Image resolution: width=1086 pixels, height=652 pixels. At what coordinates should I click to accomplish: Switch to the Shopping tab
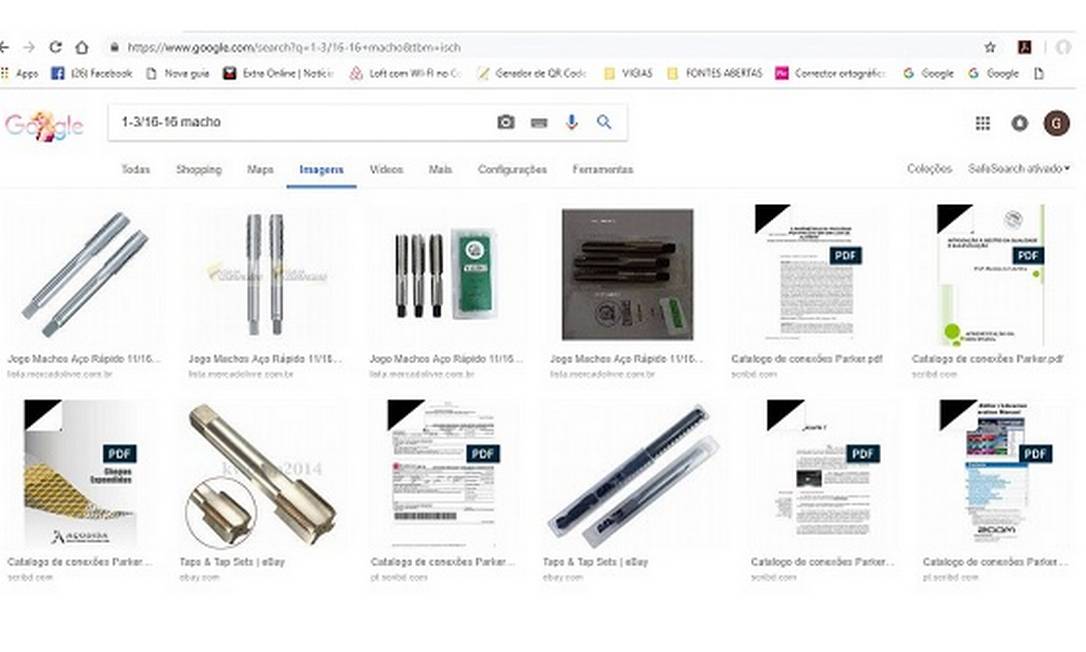pos(199,169)
